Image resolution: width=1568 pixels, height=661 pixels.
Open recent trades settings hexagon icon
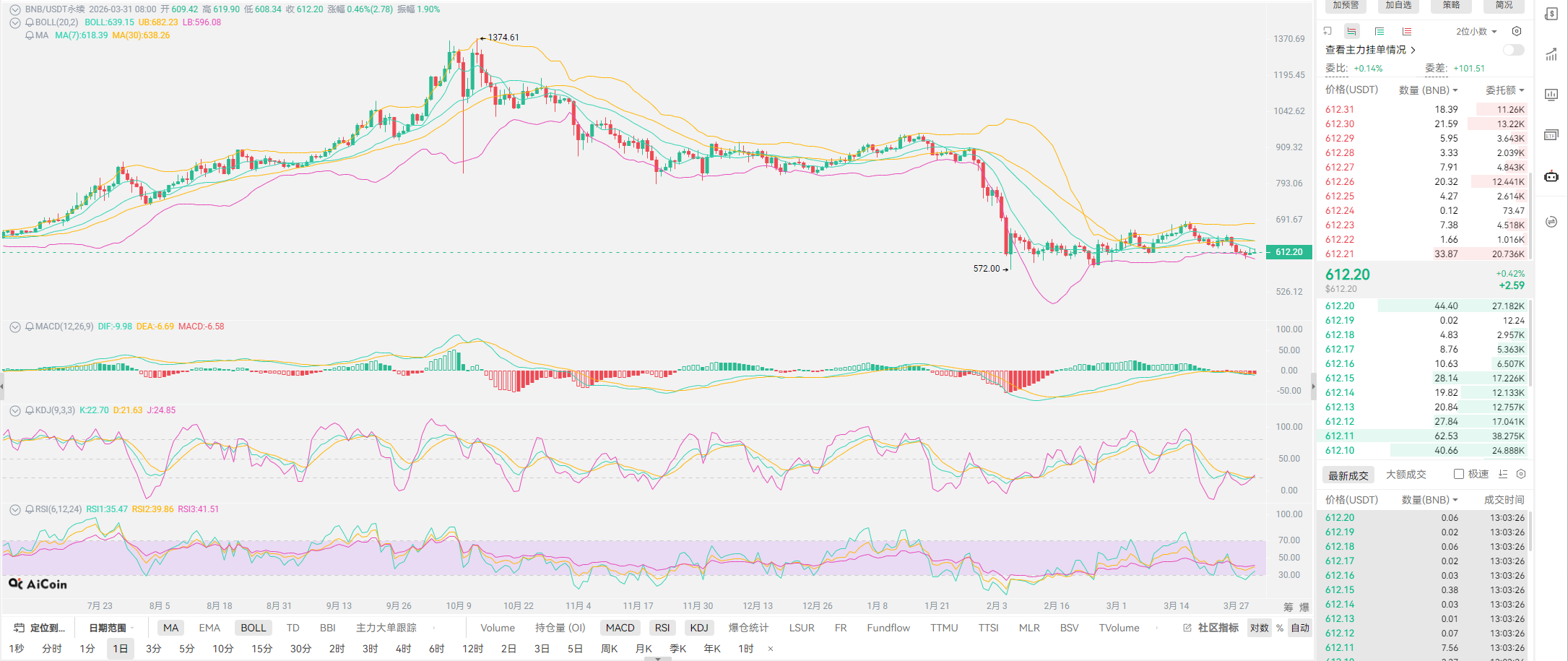[1521, 474]
